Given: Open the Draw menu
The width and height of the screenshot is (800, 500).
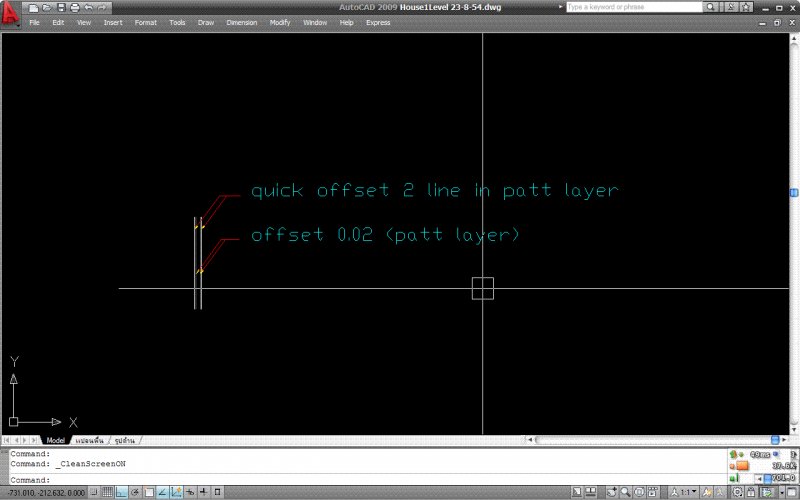Looking at the screenshot, I should point(206,22).
